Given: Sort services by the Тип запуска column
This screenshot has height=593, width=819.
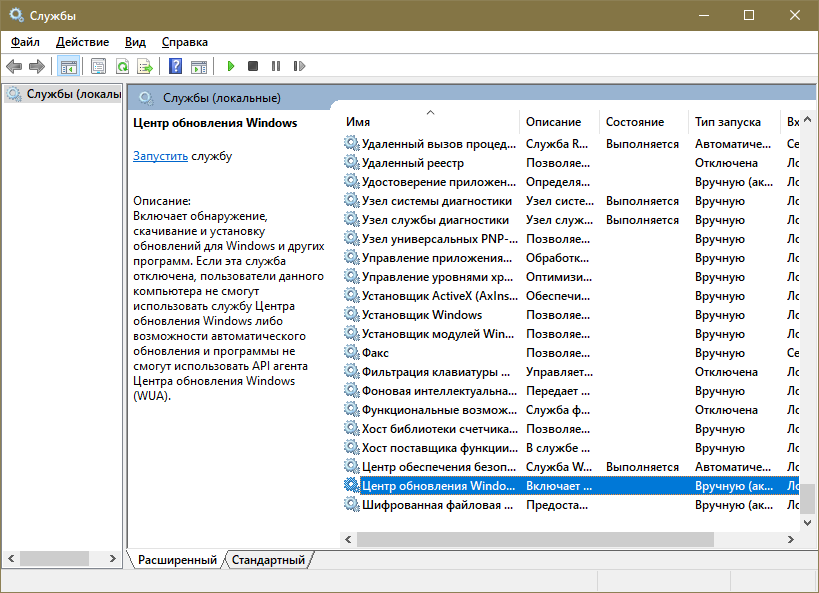Looking at the screenshot, I should coord(728,122).
